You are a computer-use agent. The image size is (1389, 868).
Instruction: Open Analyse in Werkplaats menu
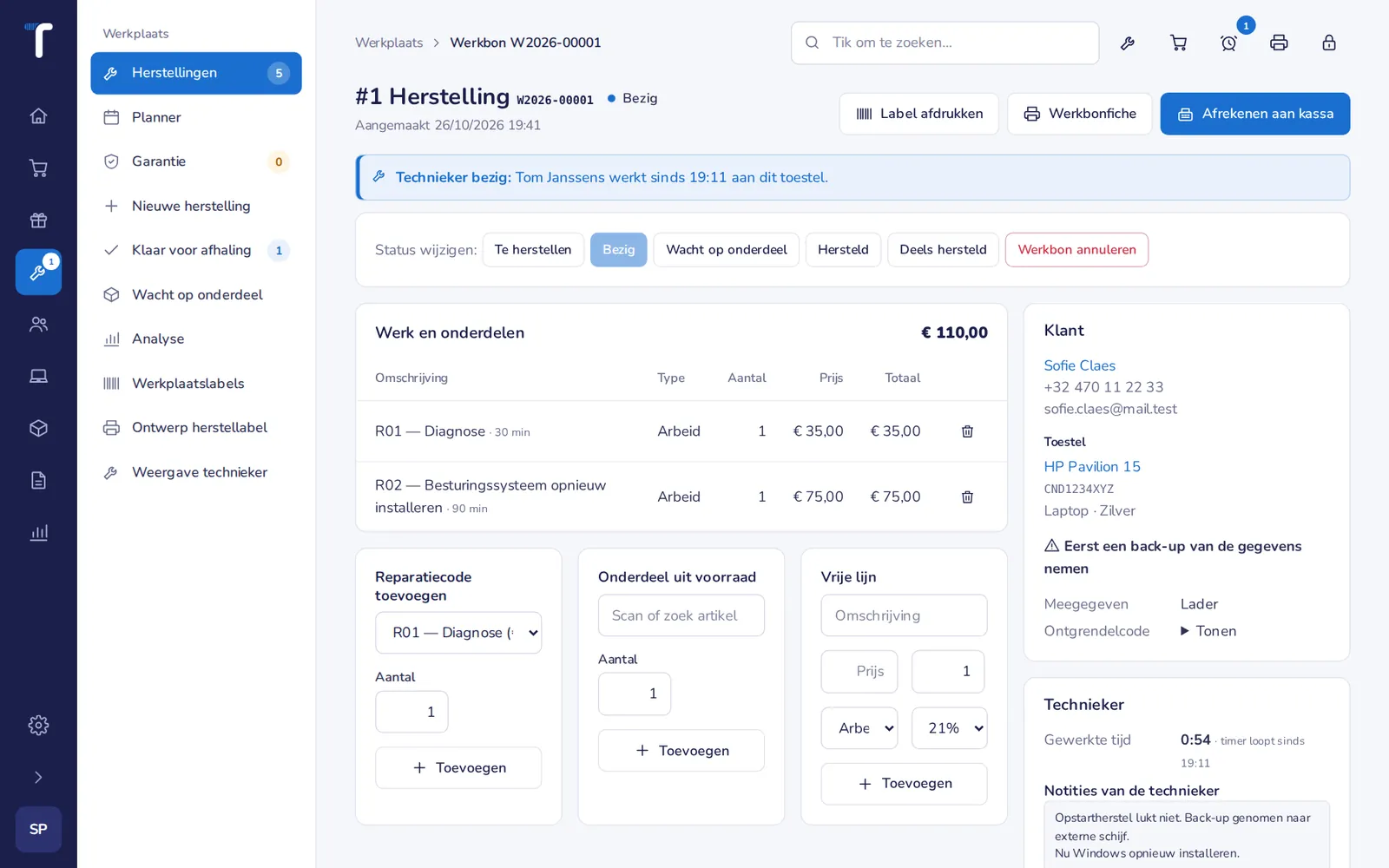[x=196, y=339]
